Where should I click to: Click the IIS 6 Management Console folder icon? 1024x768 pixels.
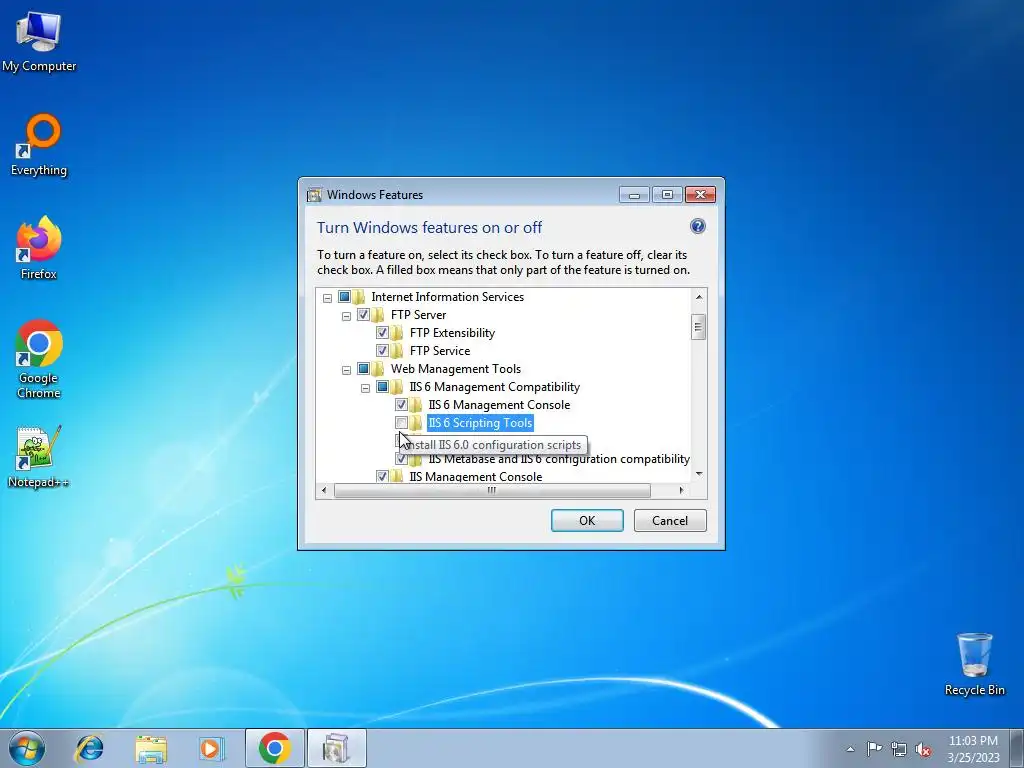pos(416,405)
